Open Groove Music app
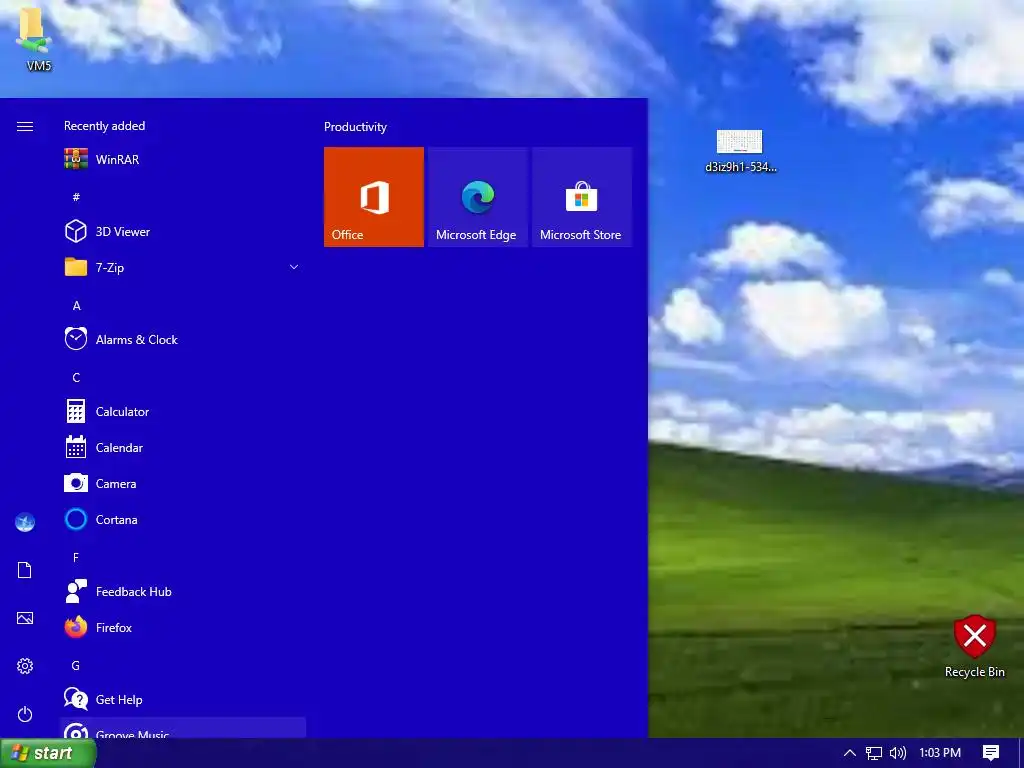 click(183, 728)
